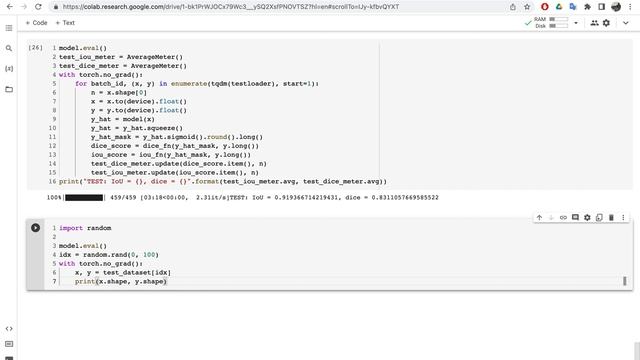
Task: Open more cell actions three-dot menu
Action: click(x=623, y=218)
